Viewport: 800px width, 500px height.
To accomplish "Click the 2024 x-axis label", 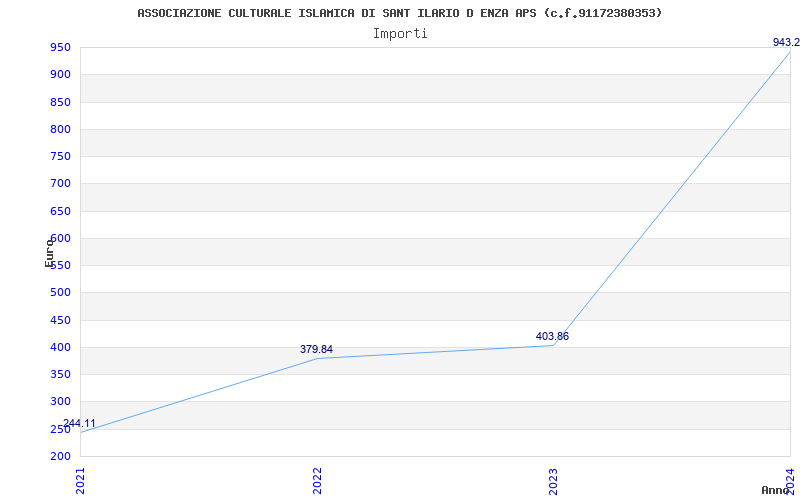I will [x=790, y=481].
